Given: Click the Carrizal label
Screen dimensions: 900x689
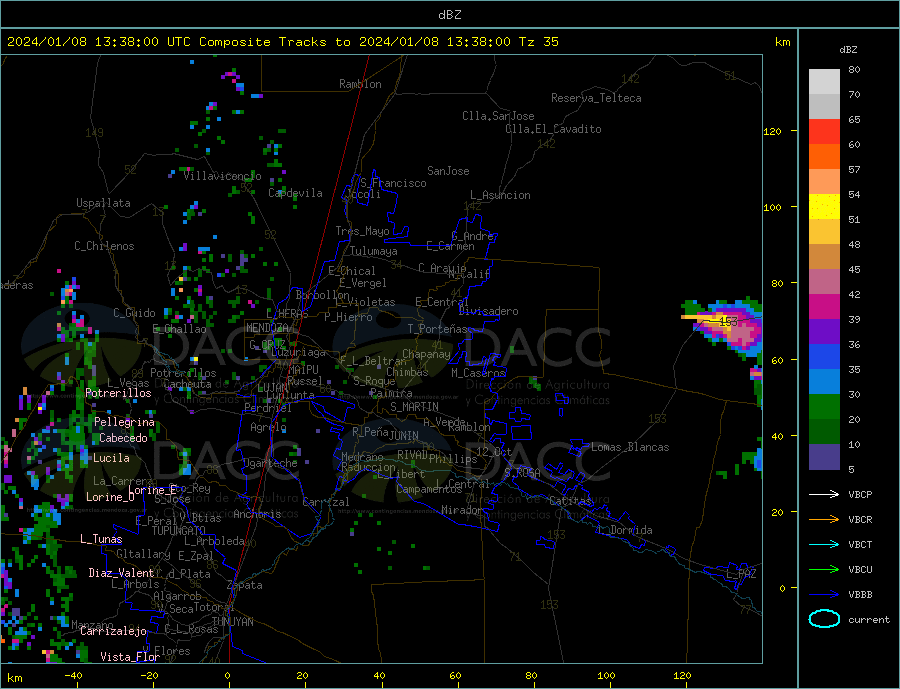Looking at the screenshot, I should (x=326, y=502).
